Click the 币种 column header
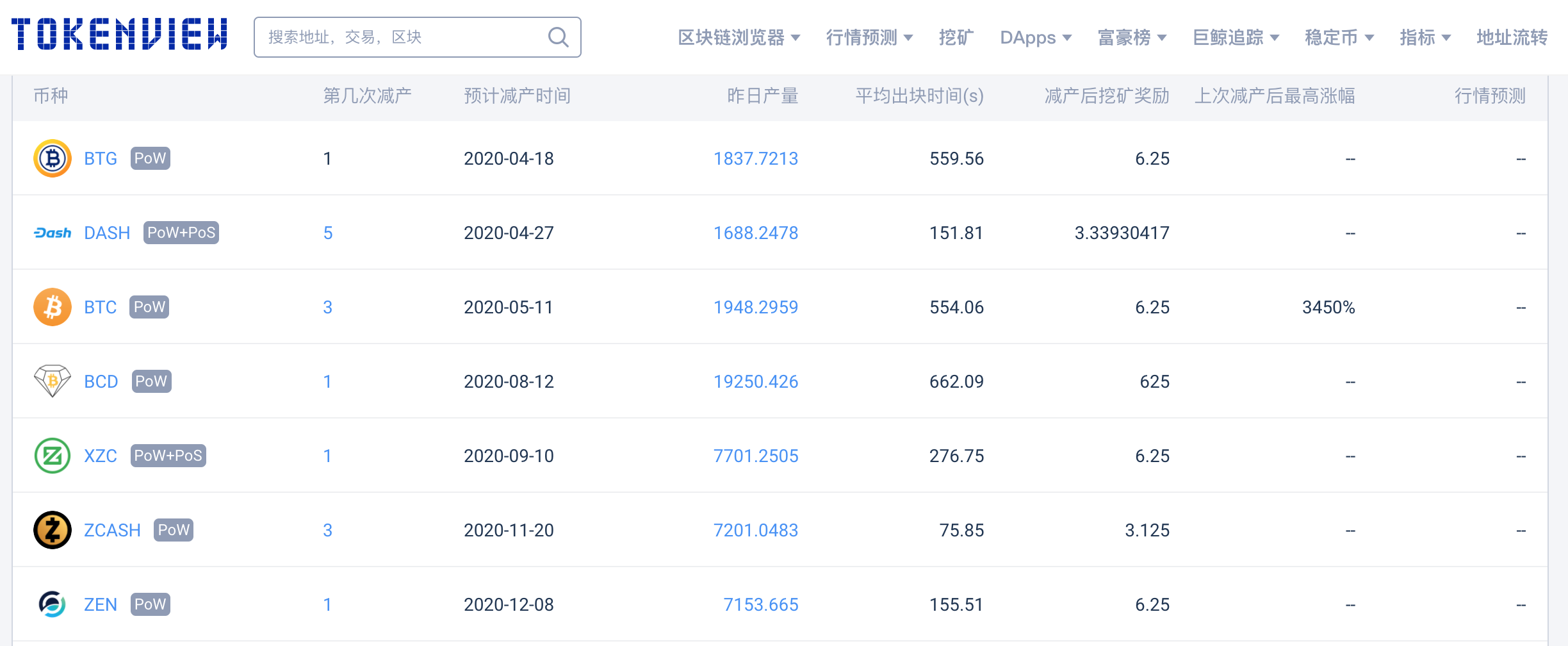1568x646 pixels. [x=51, y=96]
